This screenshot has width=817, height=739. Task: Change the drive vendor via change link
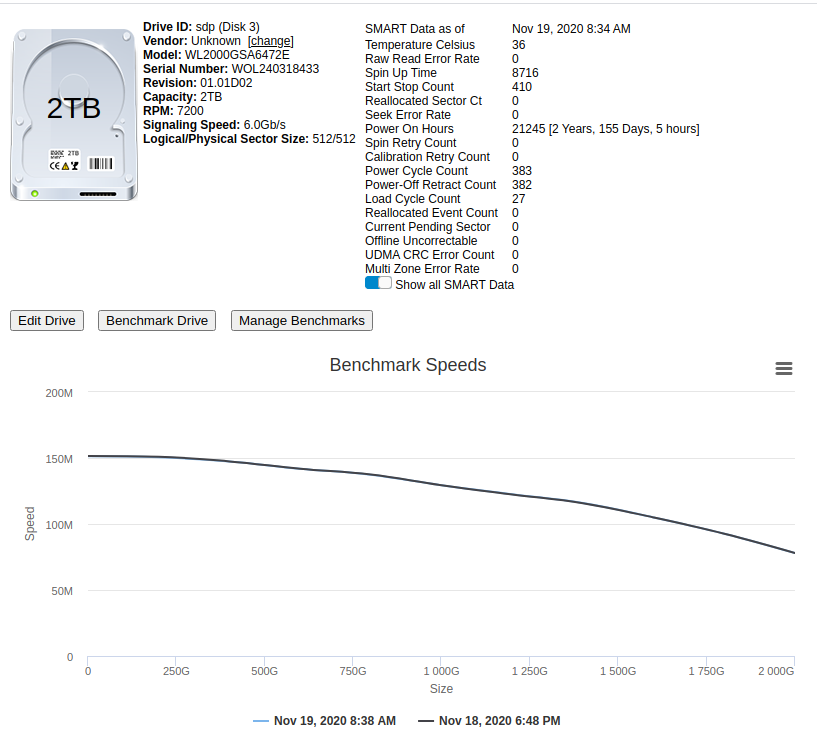(270, 41)
